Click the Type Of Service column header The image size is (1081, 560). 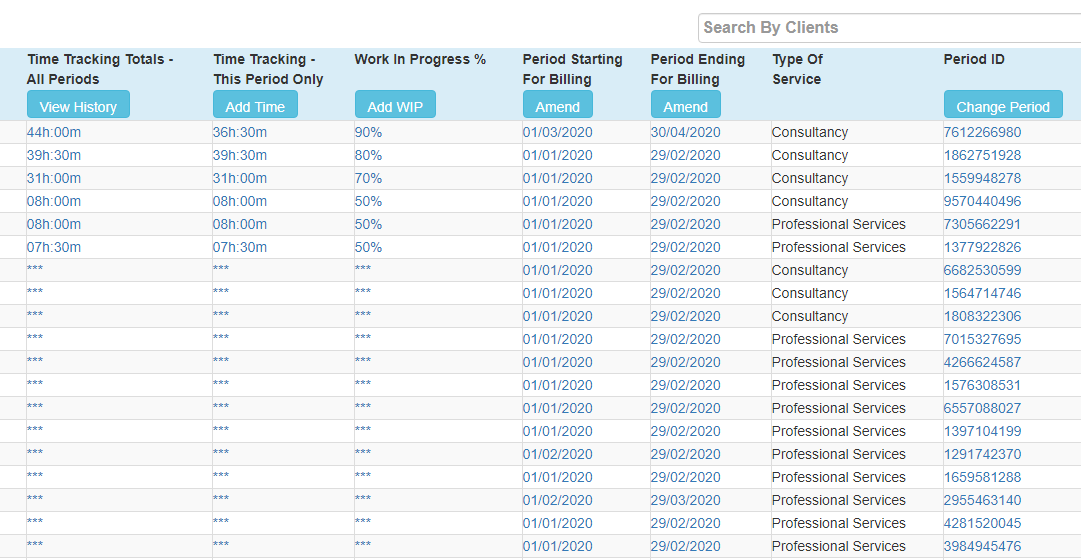pyautogui.click(x=798, y=69)
